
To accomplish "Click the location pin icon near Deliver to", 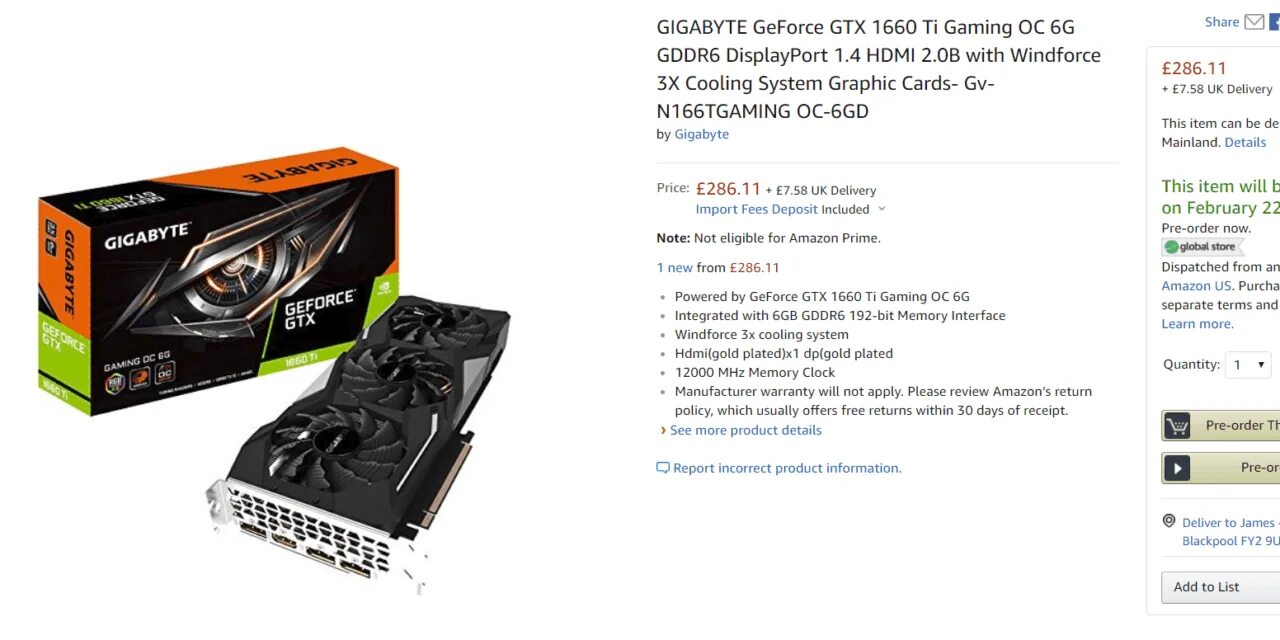I will click(x=1168, y=521).
